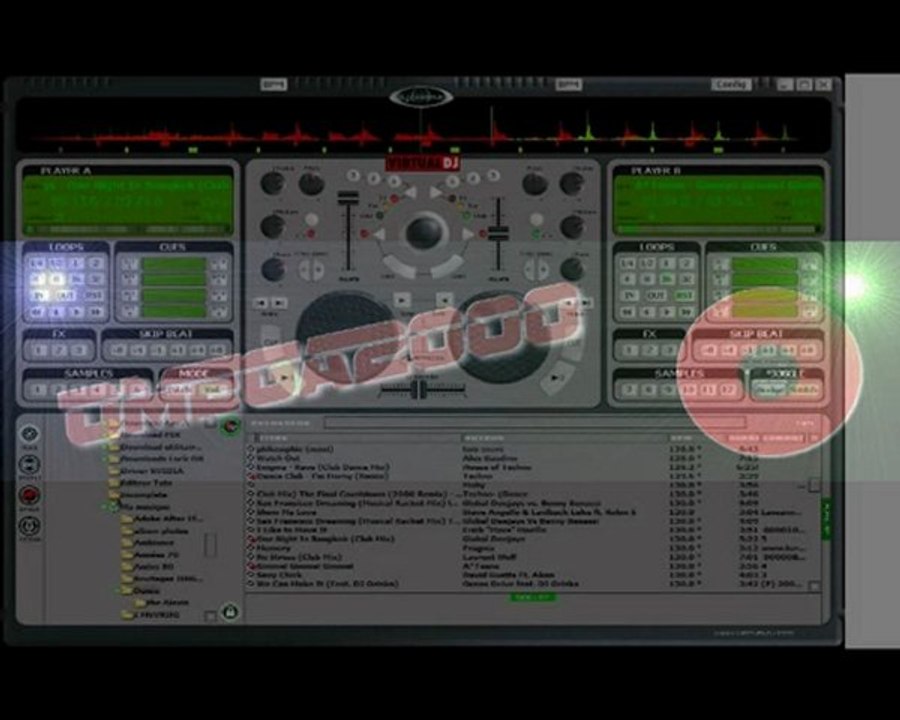Click first cue slot in Player A
Viewport: 900px width, 720px height.
pyautogui.click(x=174, y=264)
